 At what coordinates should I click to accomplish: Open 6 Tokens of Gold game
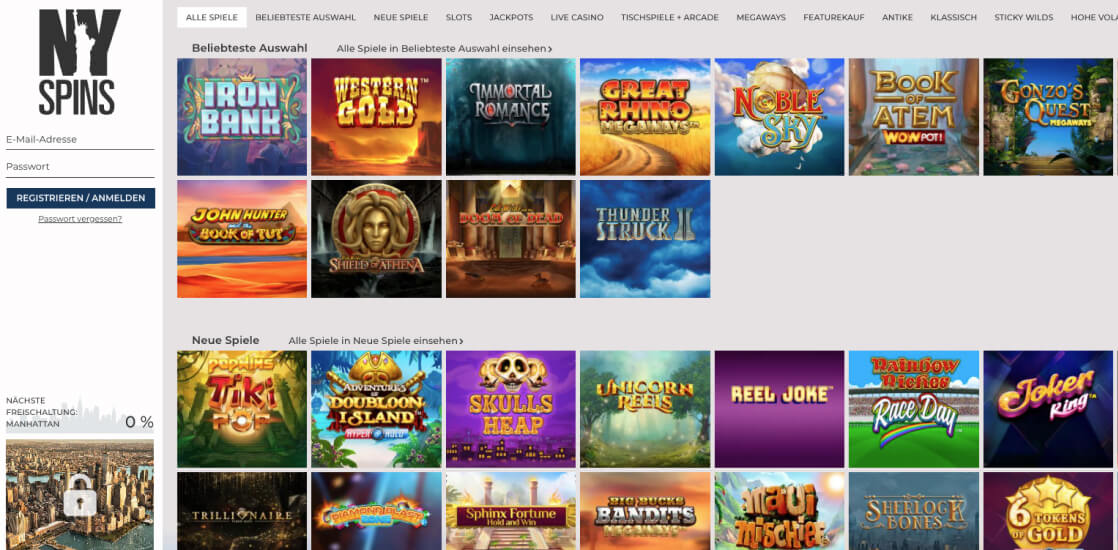pos(1048,511)
